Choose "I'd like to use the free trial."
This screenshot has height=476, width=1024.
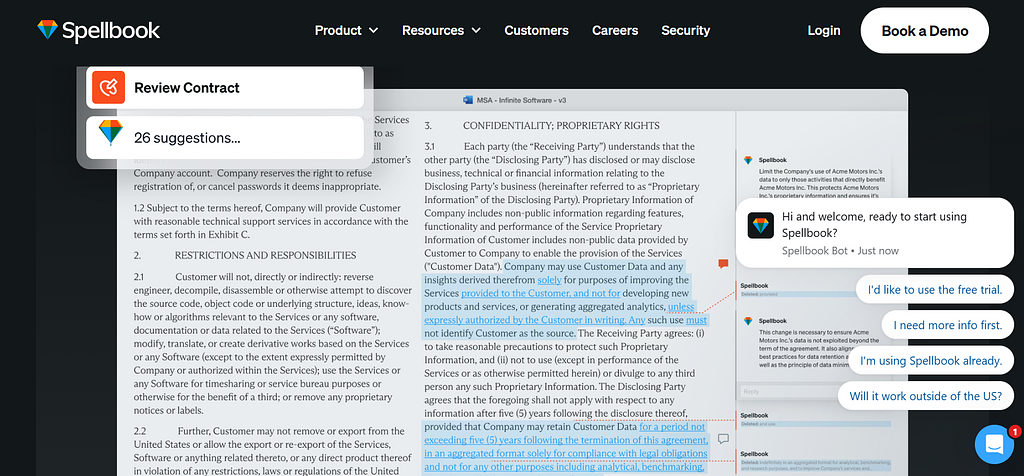pyautogui.click(x=935, y=289)
